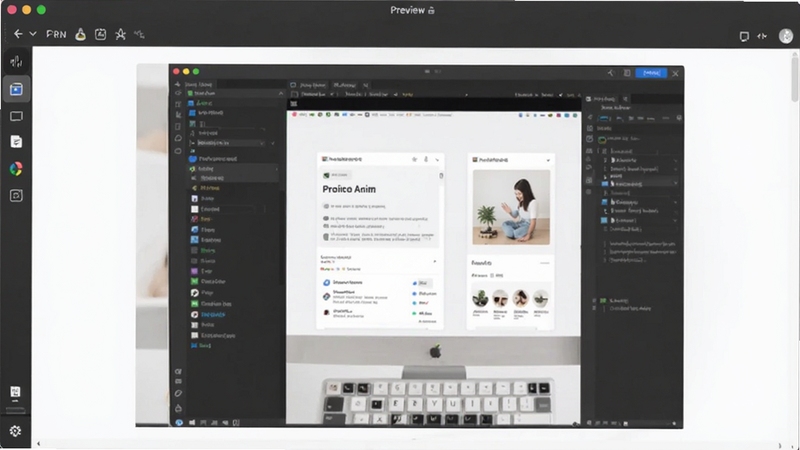Click the first plant avatar thumbnail in bottom-right card
800x450 pixels.
tap(480, 298)
